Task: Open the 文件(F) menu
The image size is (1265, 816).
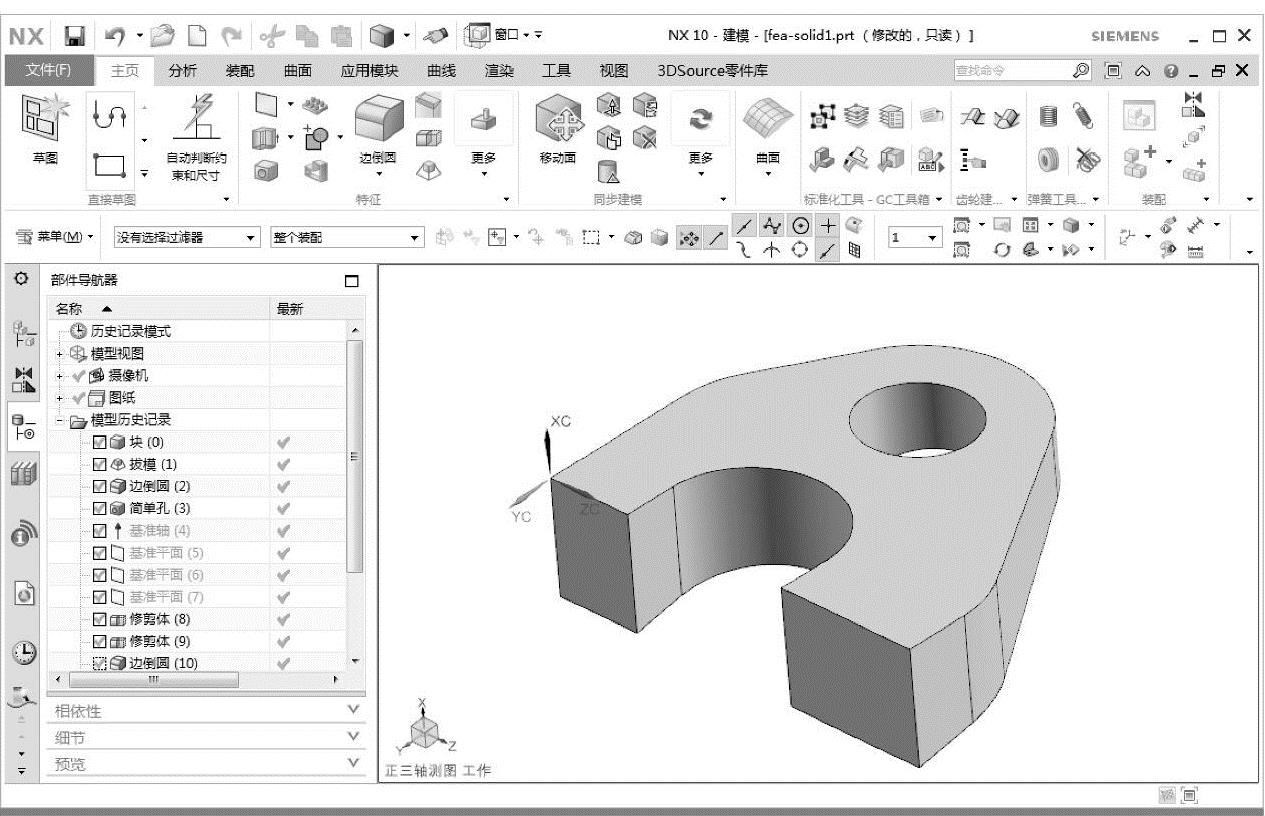Action: click(48, 70)
